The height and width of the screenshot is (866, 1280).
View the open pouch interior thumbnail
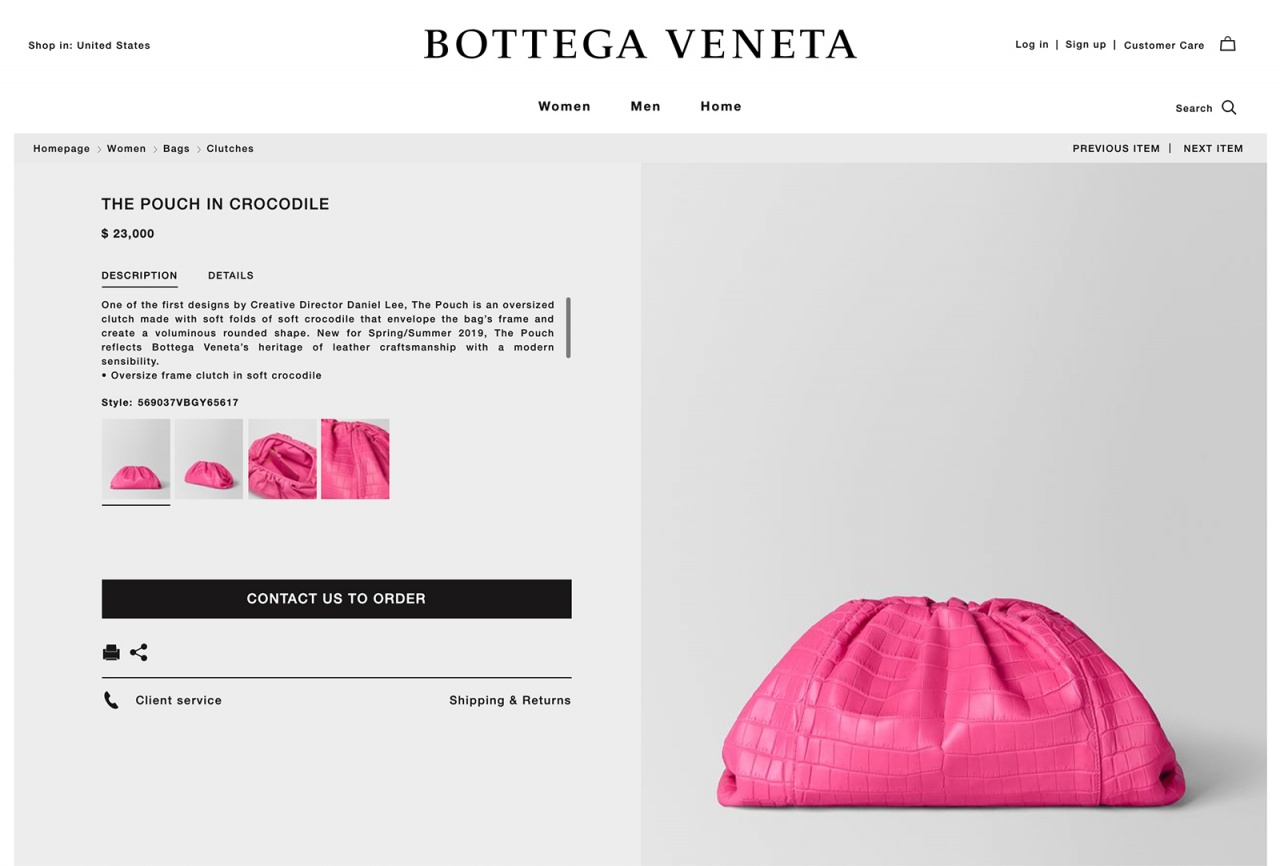(282, 459)
